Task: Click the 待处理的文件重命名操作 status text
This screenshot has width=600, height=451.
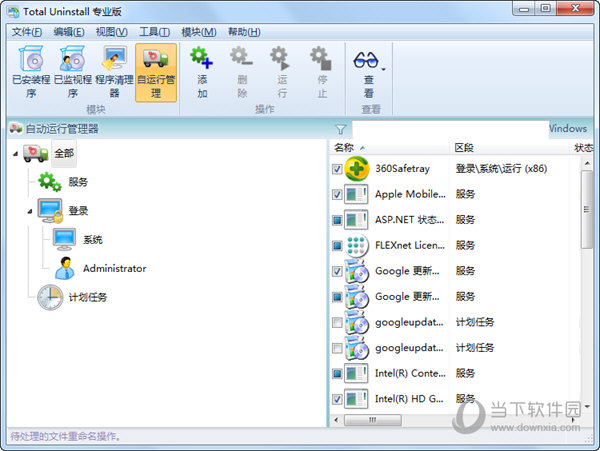Action: 65,436
